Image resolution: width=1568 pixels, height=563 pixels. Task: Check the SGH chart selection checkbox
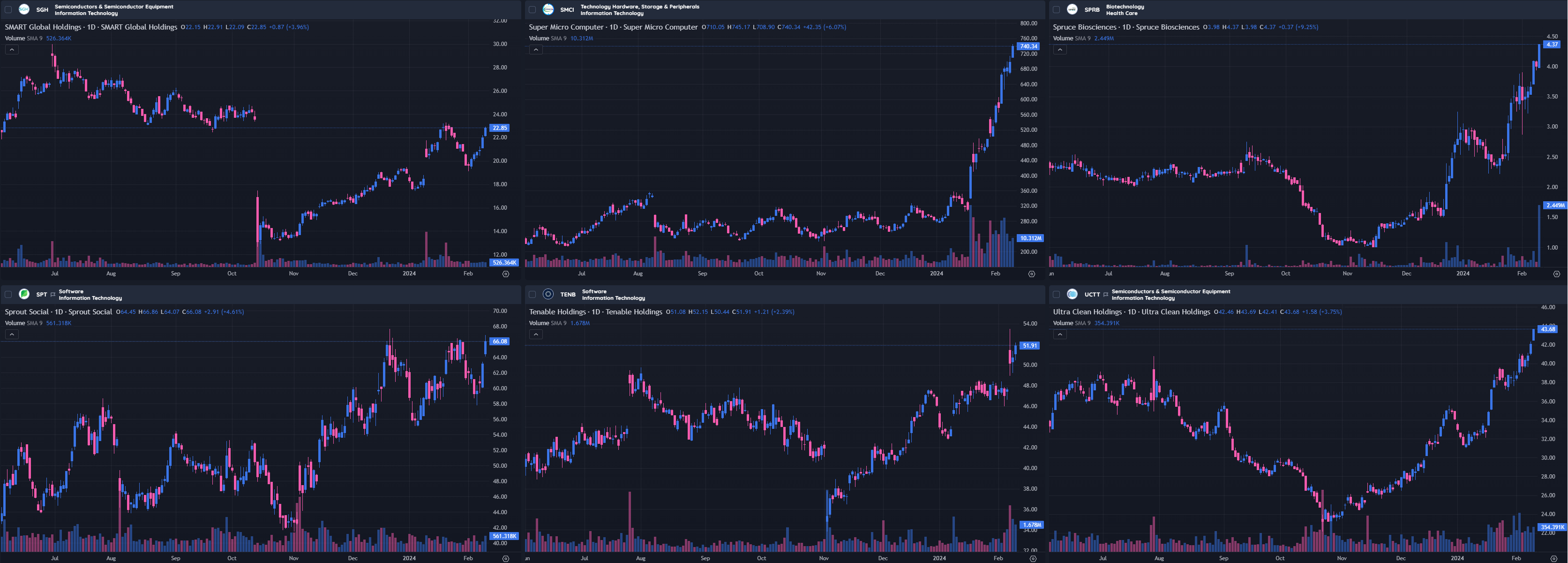pos(8,10)
